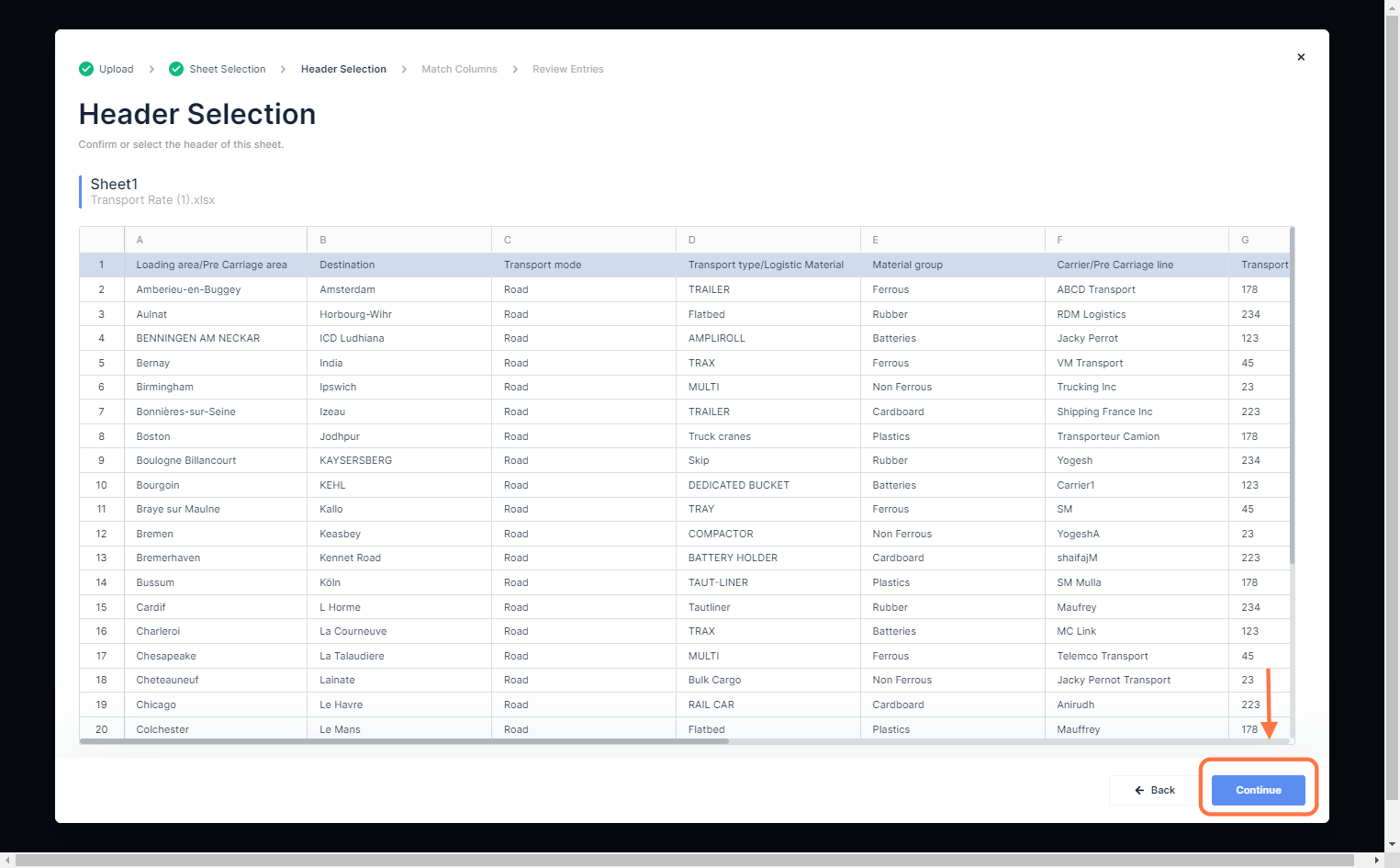Click the page scroll-down arrow at bottom right
The height and width of the screenshot is (868, 1400).
click(1393, 844)
